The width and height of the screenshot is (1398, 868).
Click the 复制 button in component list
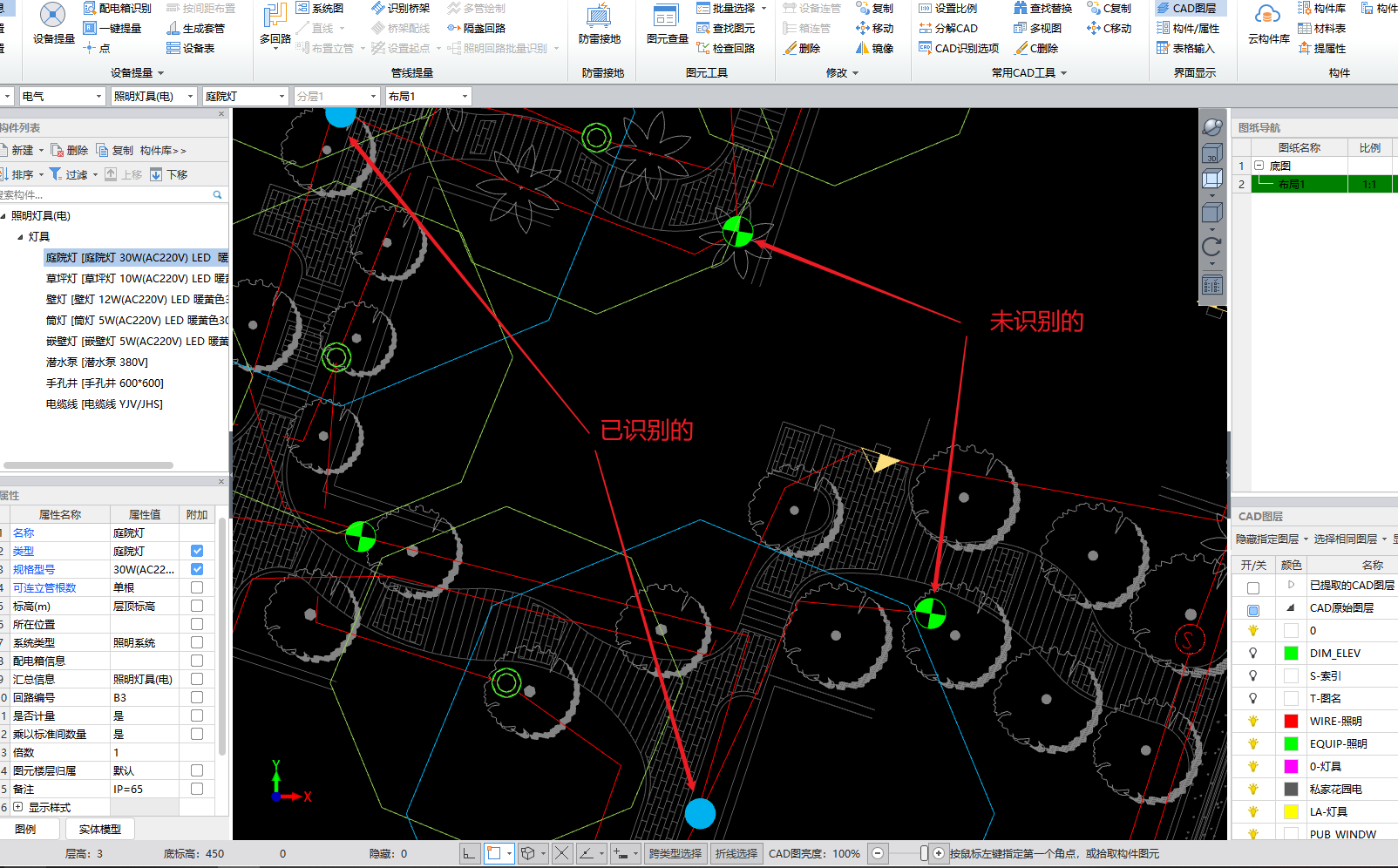115,150
